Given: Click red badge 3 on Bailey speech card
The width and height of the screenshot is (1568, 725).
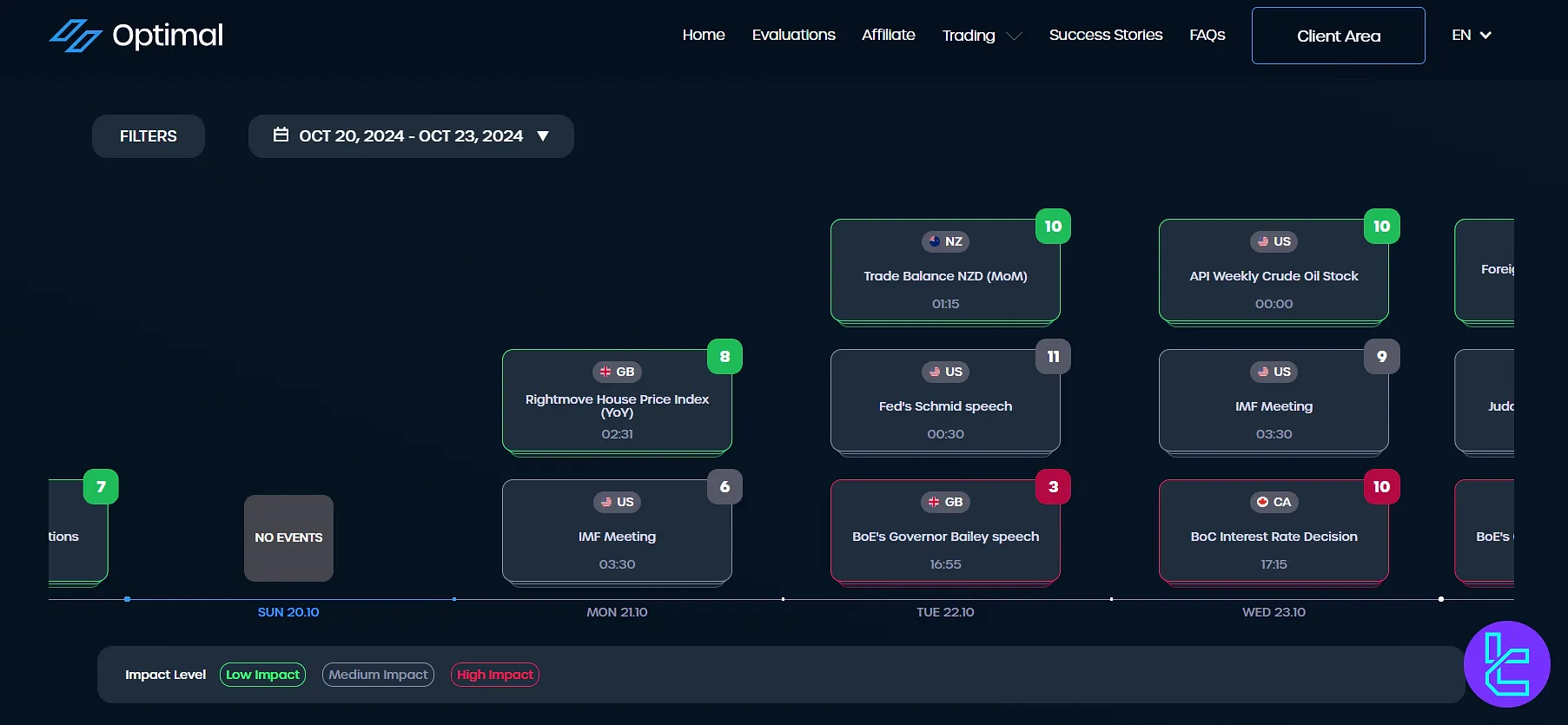Looking at the screenshot, I should (1053, 487).
